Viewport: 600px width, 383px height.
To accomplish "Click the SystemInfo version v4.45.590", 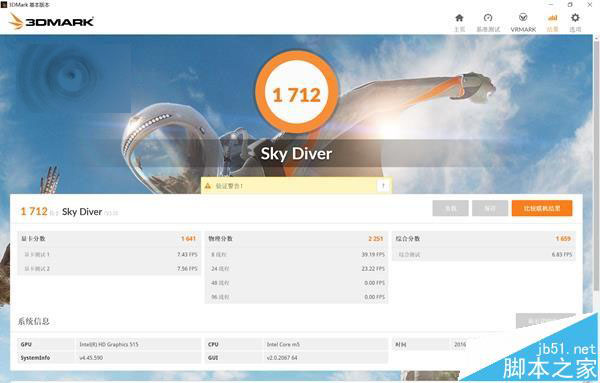I will (x=91, y=358).
